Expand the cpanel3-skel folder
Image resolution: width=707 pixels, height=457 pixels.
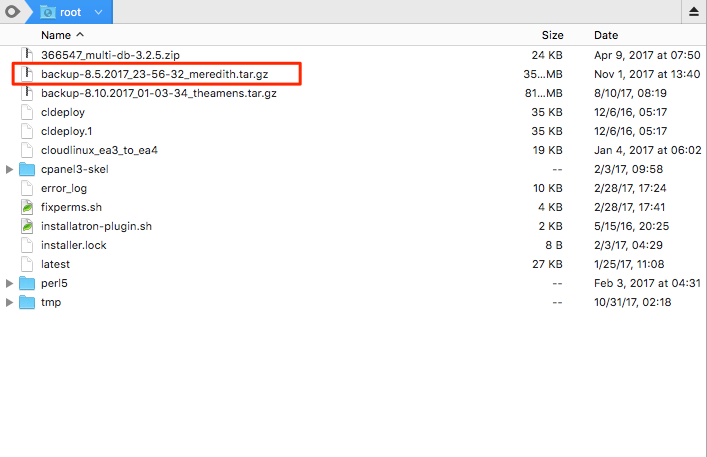pos(9,169)
